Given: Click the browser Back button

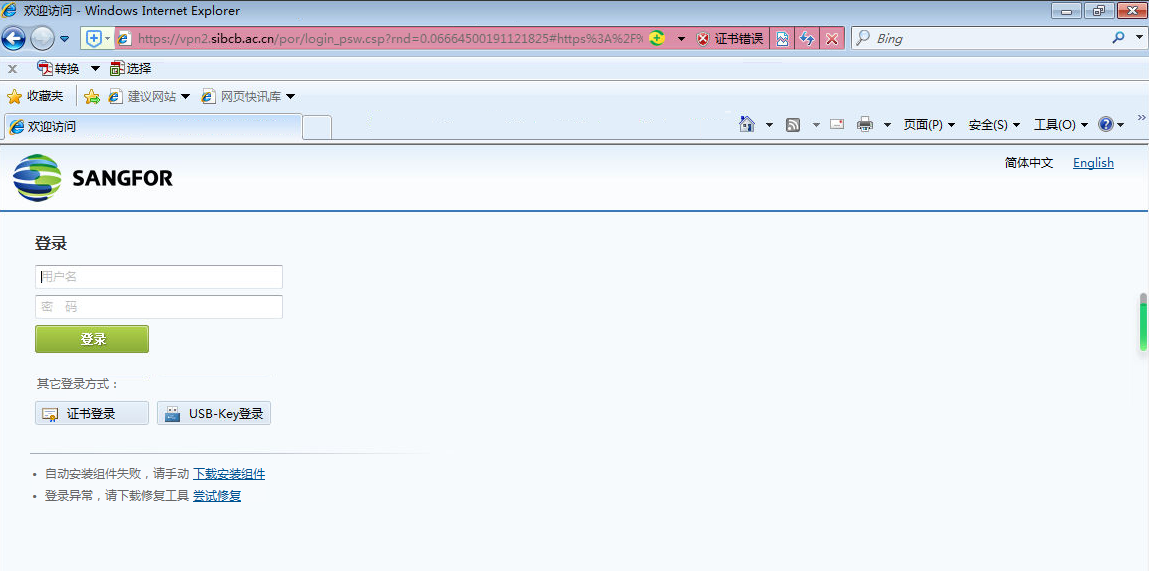Looking at the screenshot, I should tap(13, 39).
